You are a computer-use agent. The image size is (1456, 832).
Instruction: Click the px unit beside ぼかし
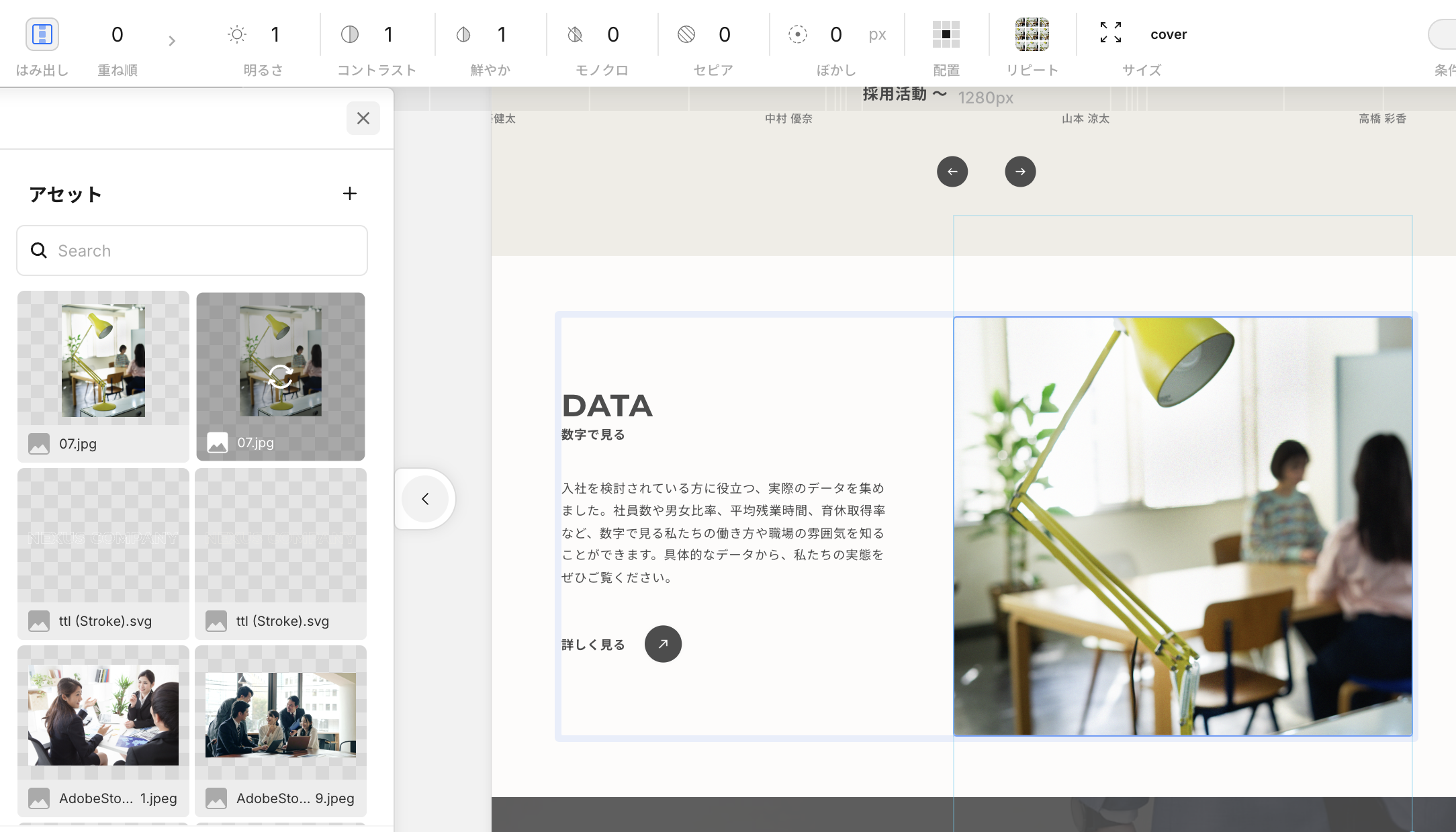pos(877,34)
